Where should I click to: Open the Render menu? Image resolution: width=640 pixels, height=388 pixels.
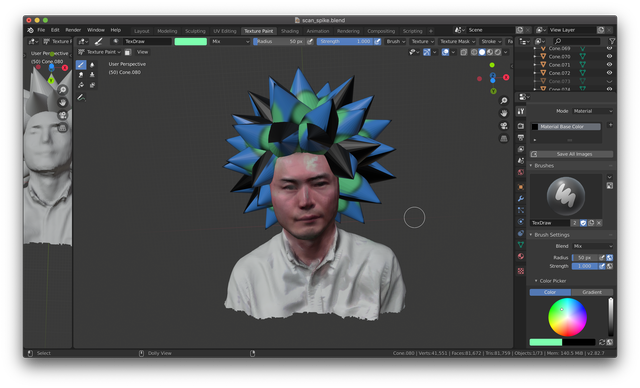click(x=73, y=30)
